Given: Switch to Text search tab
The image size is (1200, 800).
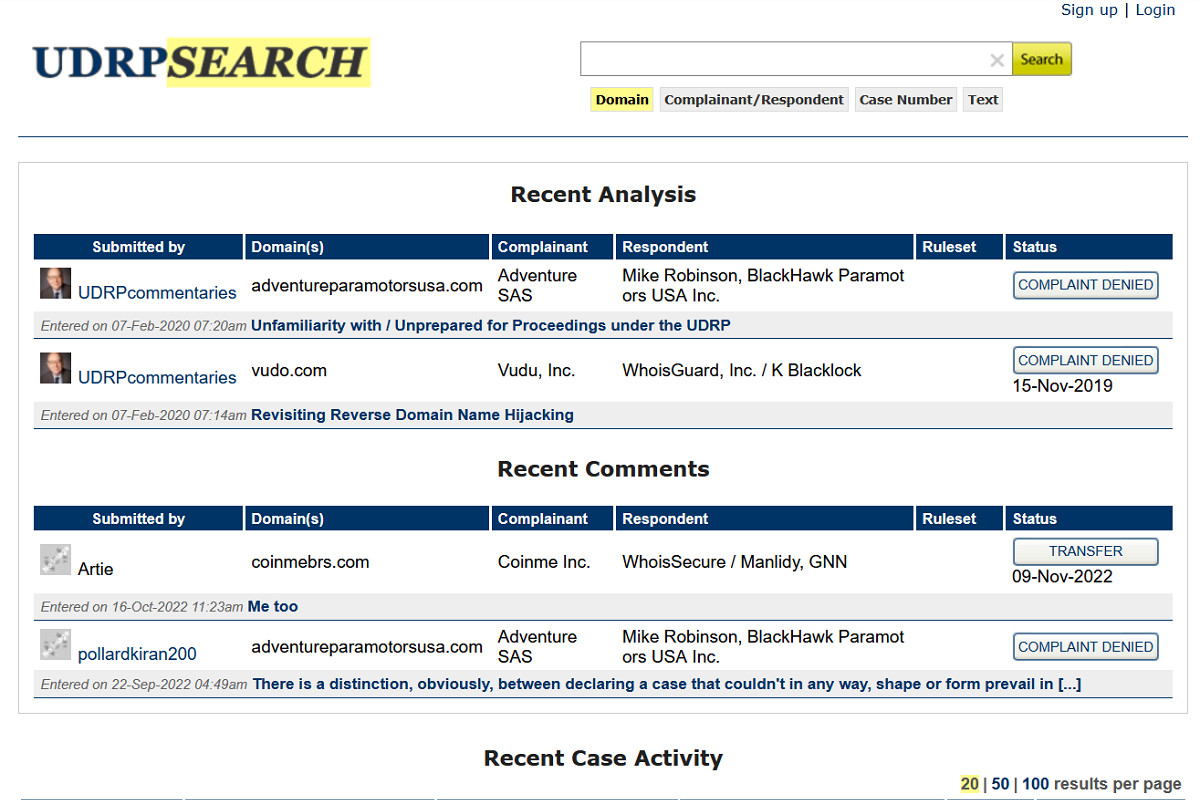Looking at the screenshot, I should (x=983, y=99).
